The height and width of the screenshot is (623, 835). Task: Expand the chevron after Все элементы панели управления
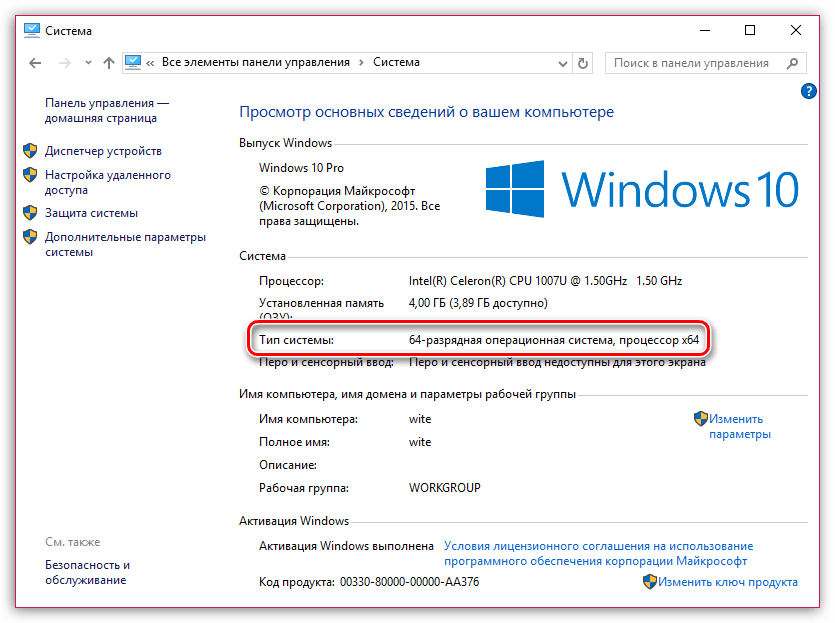click(362, 63)
